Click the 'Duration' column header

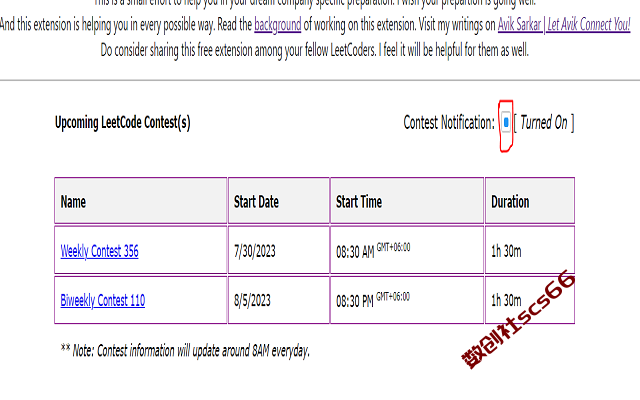pos(530,201)
